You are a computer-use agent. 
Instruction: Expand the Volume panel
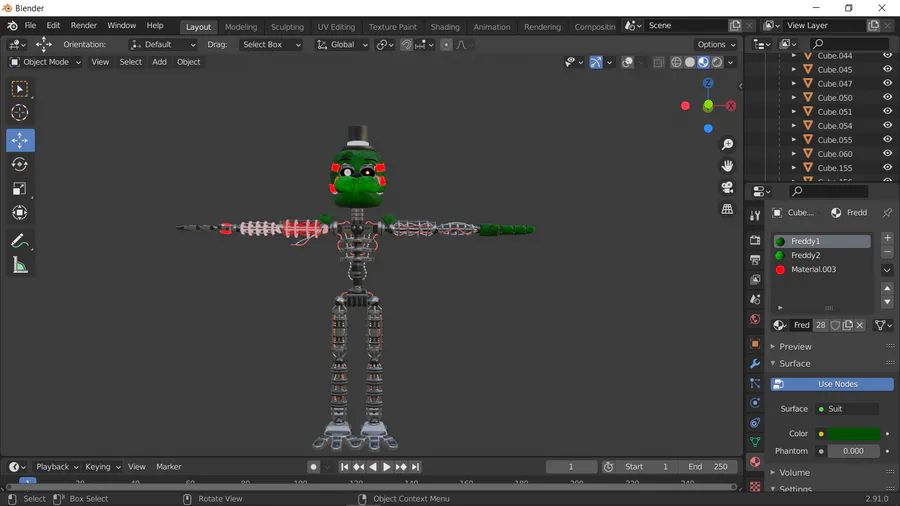[794, 473]
